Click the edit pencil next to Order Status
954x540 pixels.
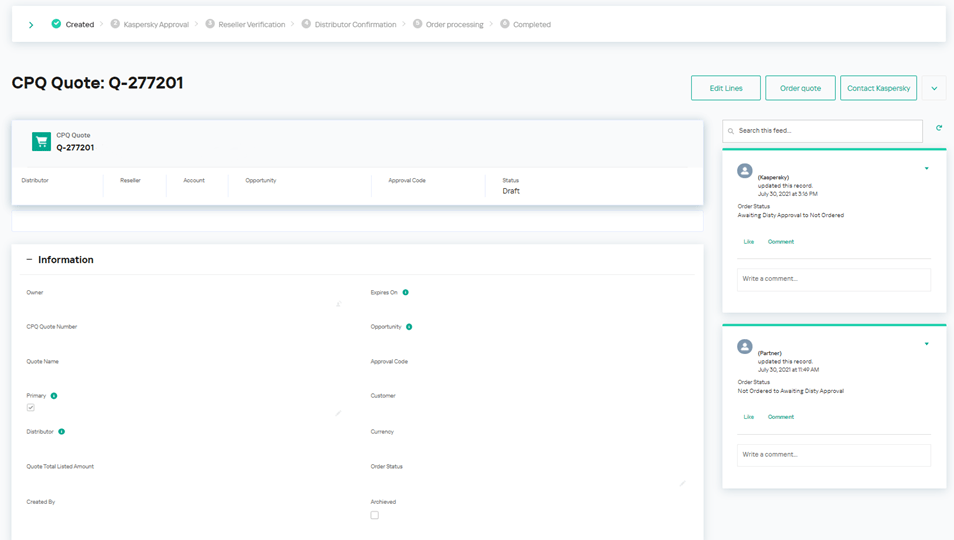point(682,483)
